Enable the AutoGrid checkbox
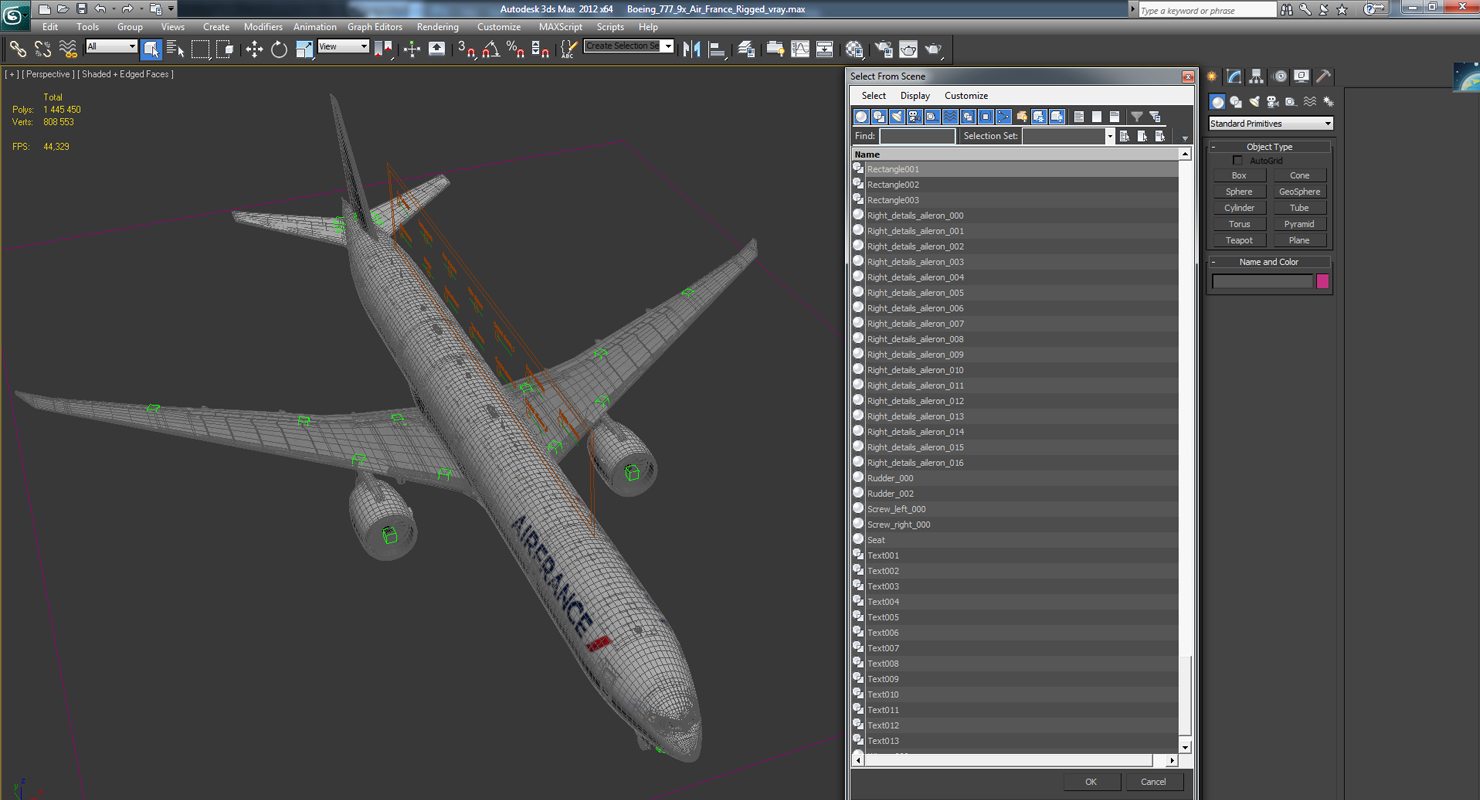1480x800 pixels. tap(1238, 160)
